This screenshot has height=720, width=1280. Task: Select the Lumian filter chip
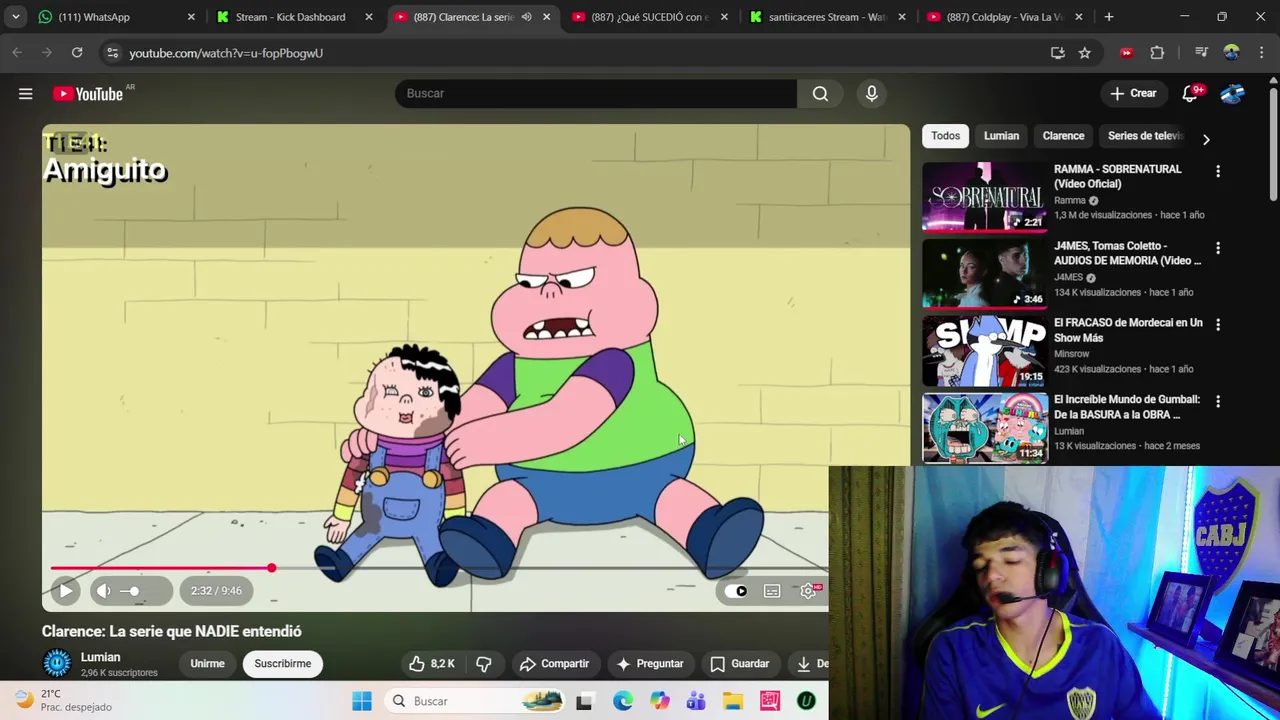(x=1001, y=136)
